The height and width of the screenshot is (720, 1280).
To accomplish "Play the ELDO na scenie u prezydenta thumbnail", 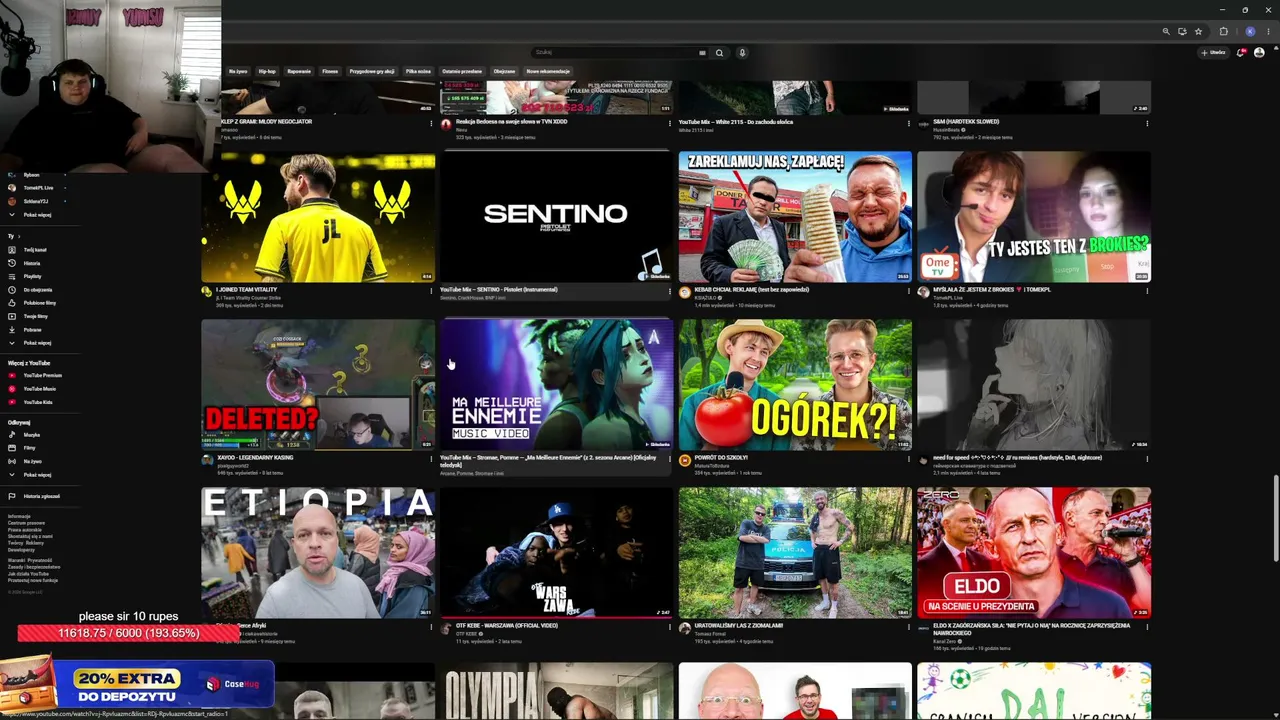I will (1034, 552).
